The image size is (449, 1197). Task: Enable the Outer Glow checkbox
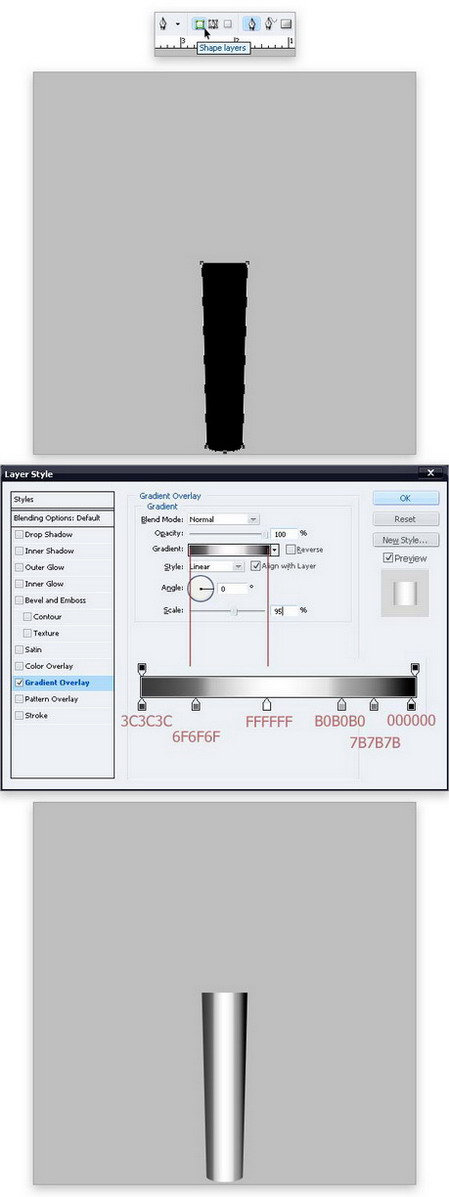tap(18, 567)
